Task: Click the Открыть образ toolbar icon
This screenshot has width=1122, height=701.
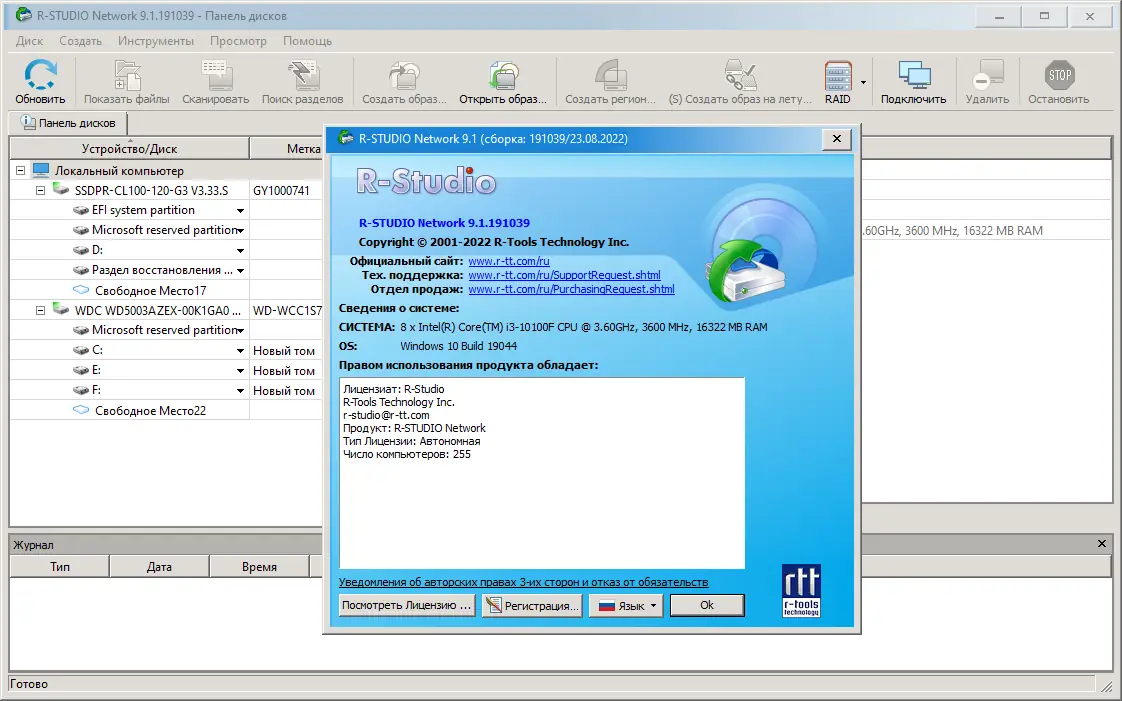Action: click(503, 75)
